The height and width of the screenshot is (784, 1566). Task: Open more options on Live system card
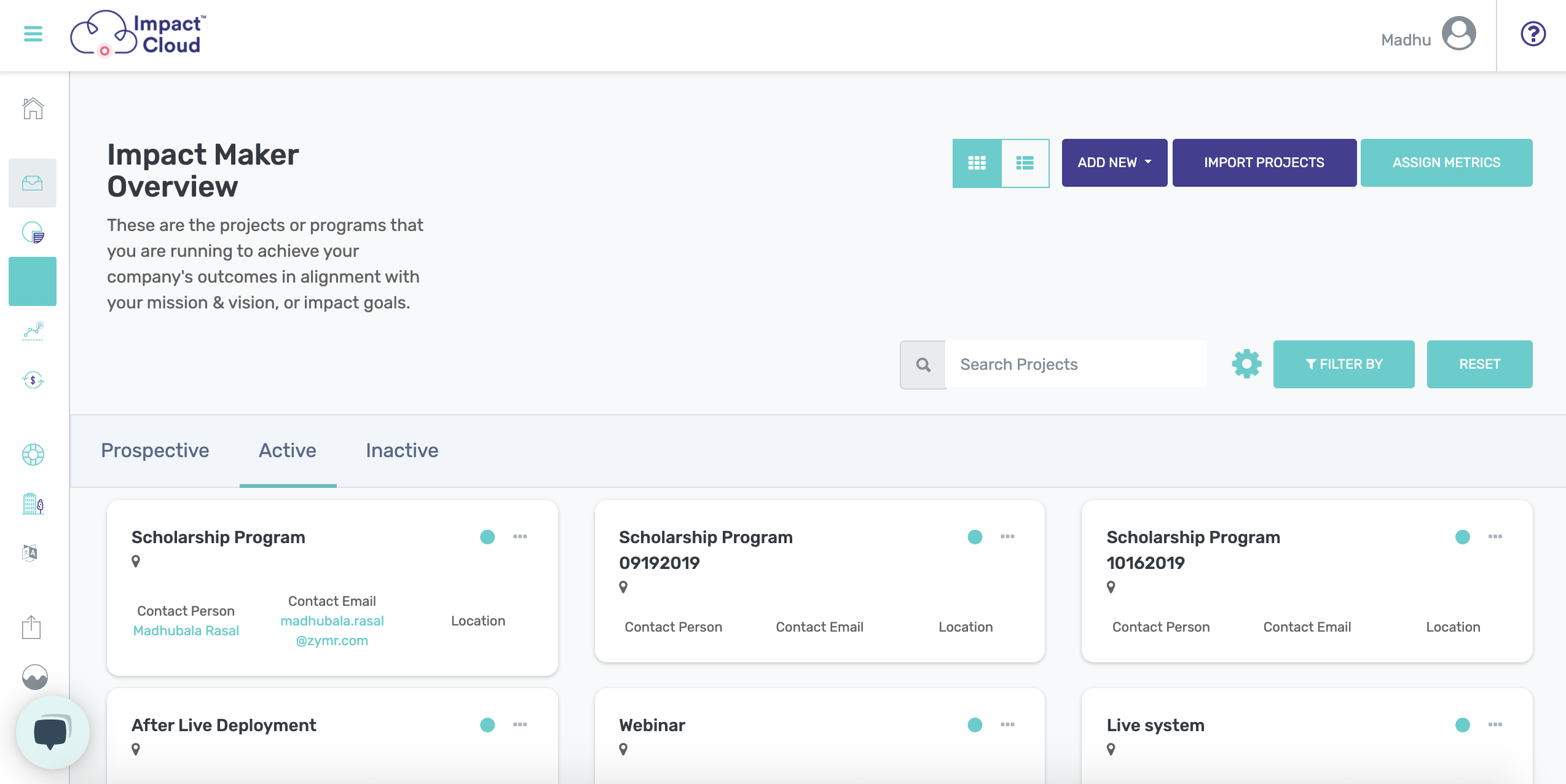tap(1495, 724)
